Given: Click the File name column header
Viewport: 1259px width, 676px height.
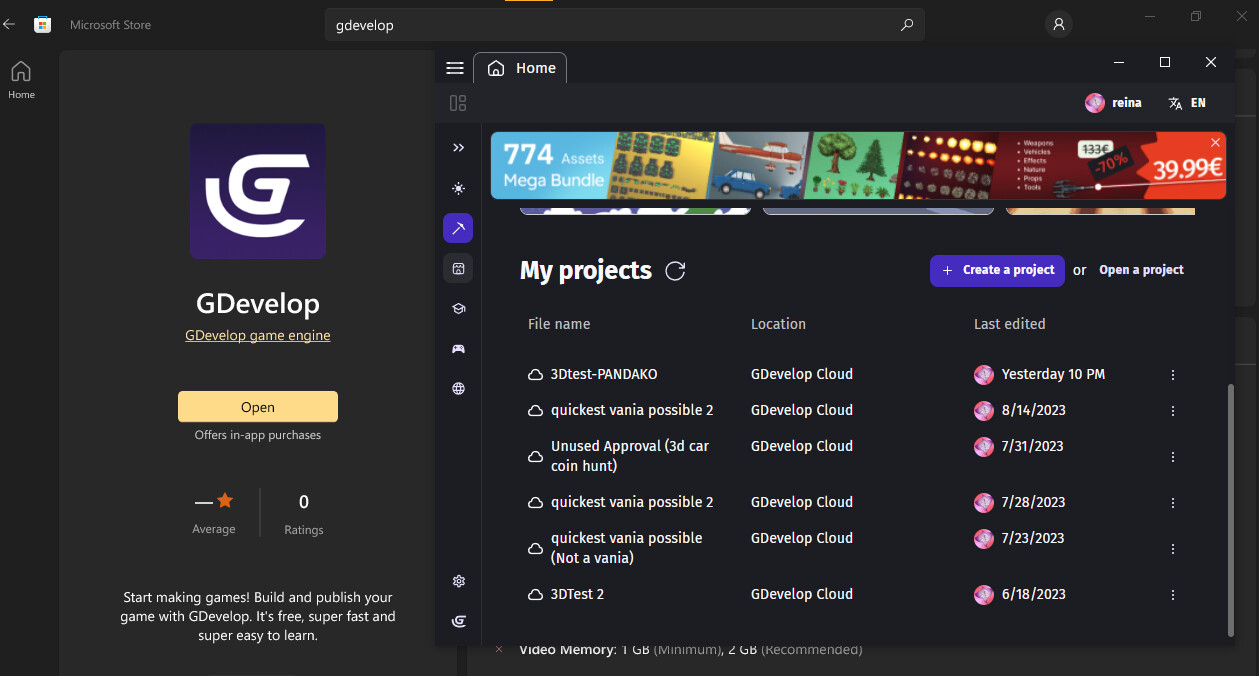Looking at the screenshot, I should pyautogui.click(x=559, y=324).
